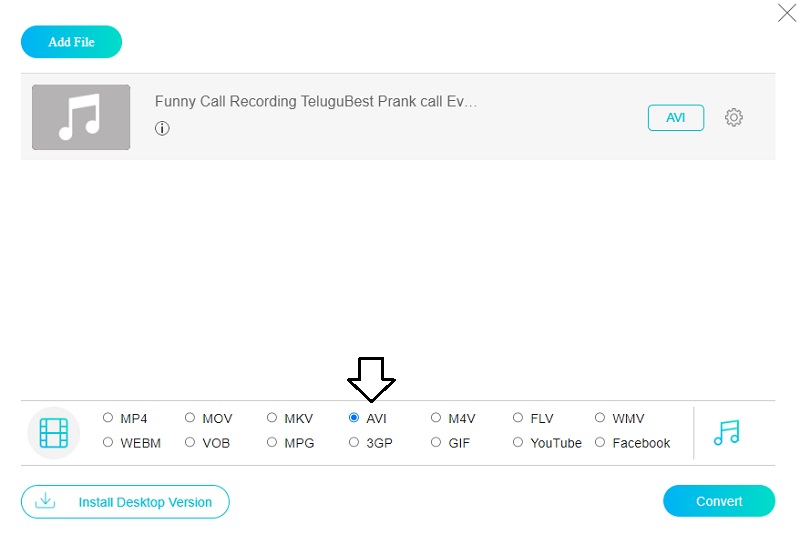Screen dimensions: 800x534
Task: Click the Add File button
Action: click(x=71, y=42)
